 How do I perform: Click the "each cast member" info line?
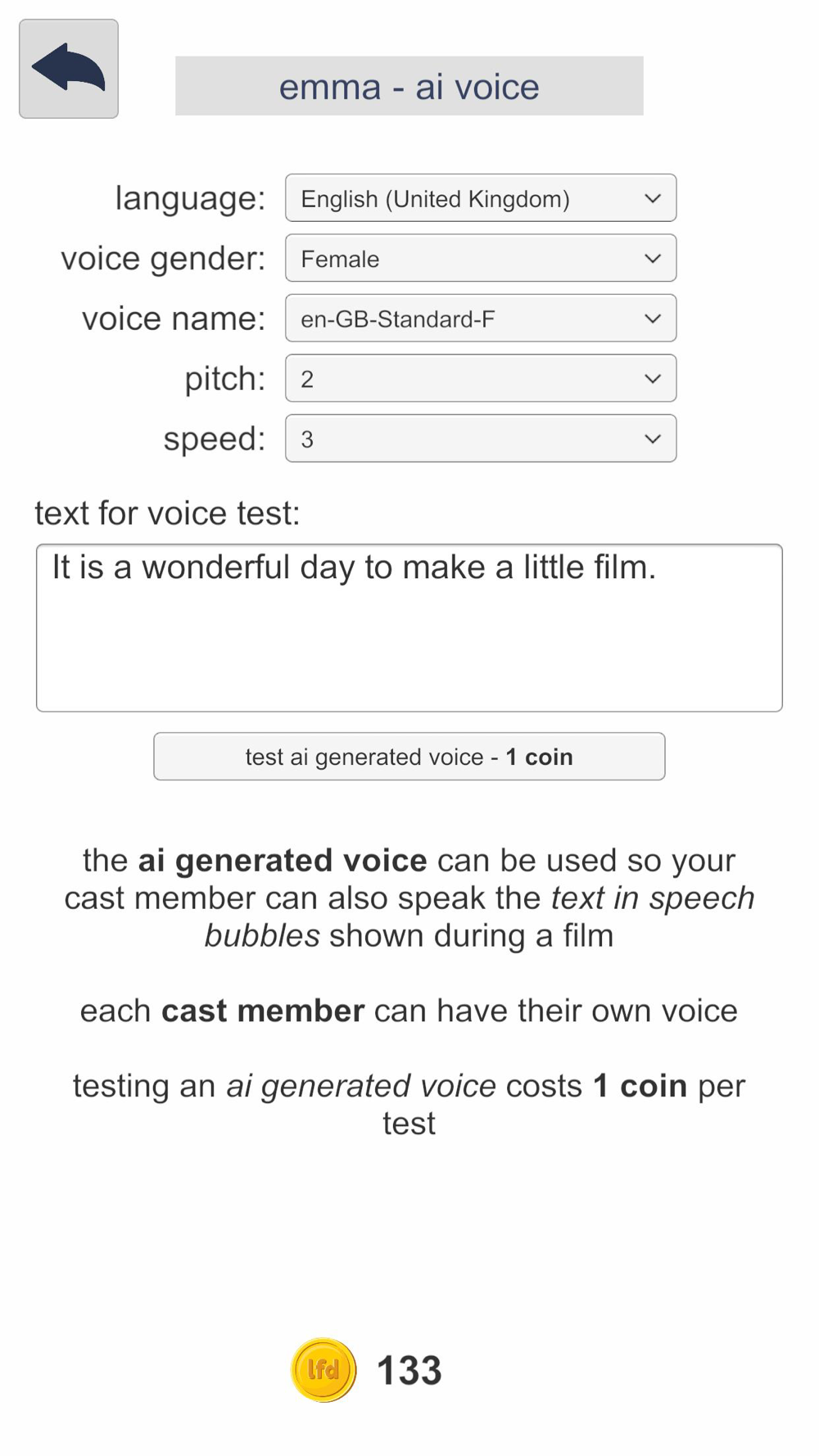409,1011
